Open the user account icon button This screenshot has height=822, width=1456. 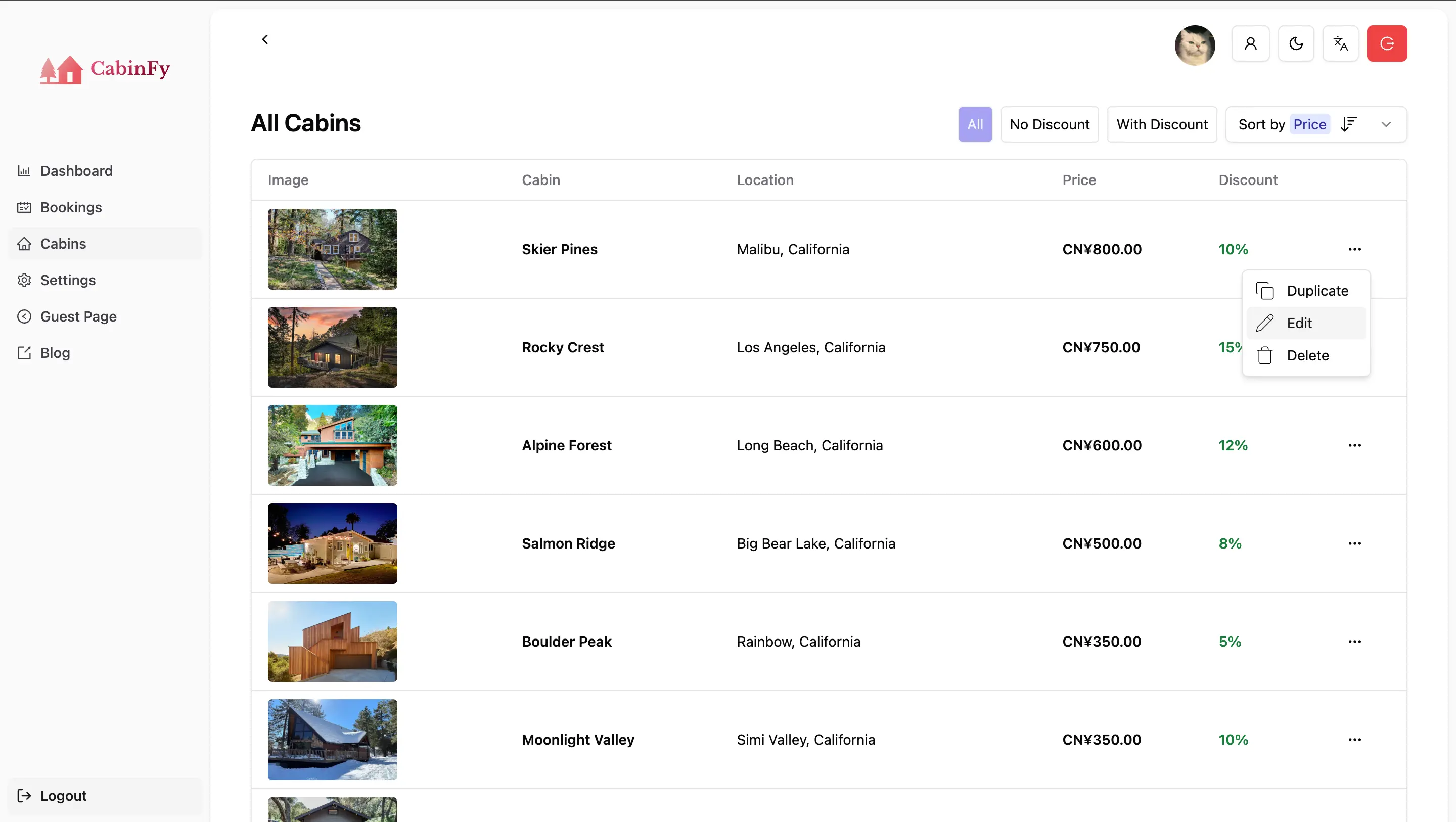point(1250,43)
